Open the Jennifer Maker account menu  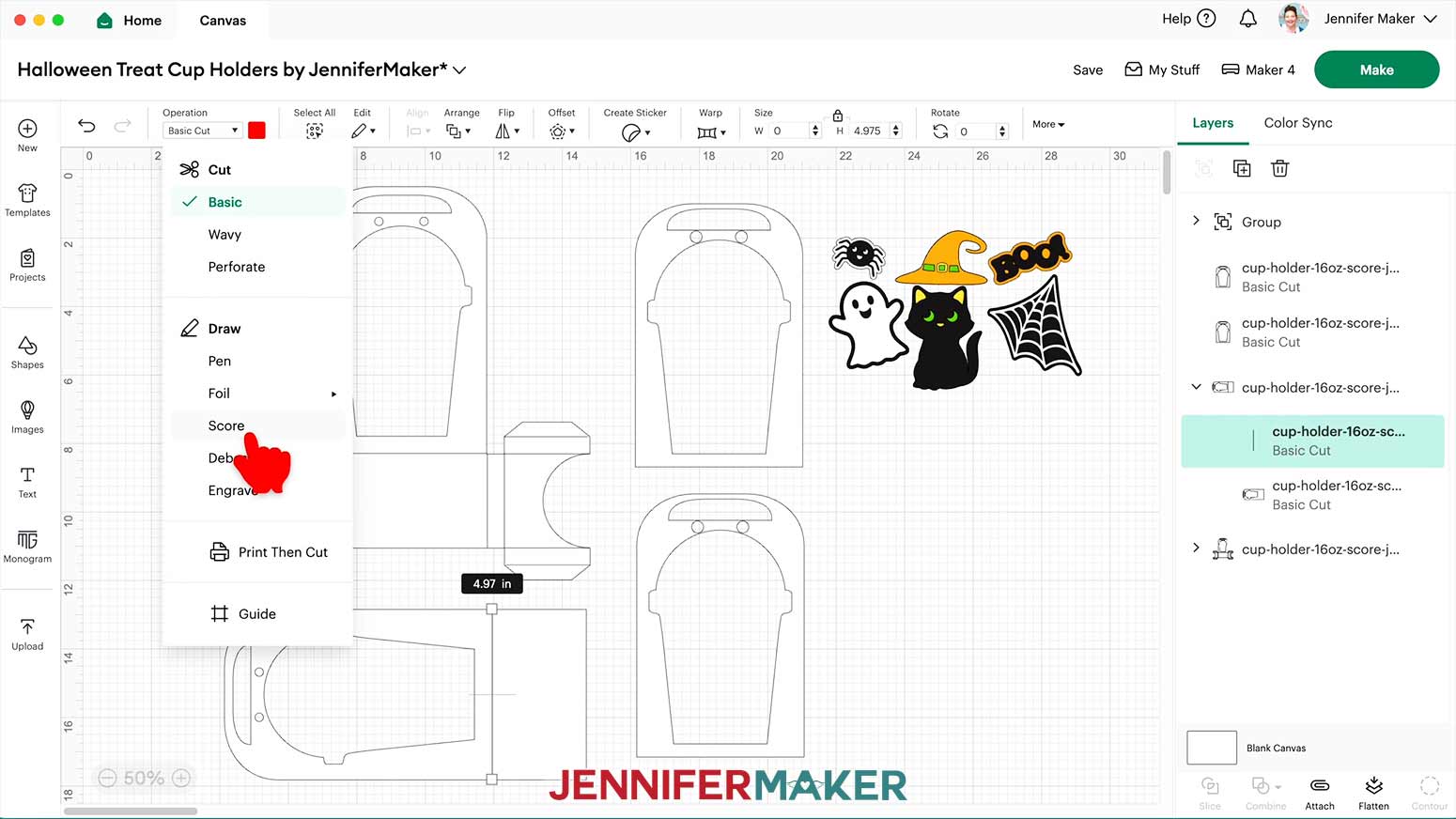pos(1358,19)
